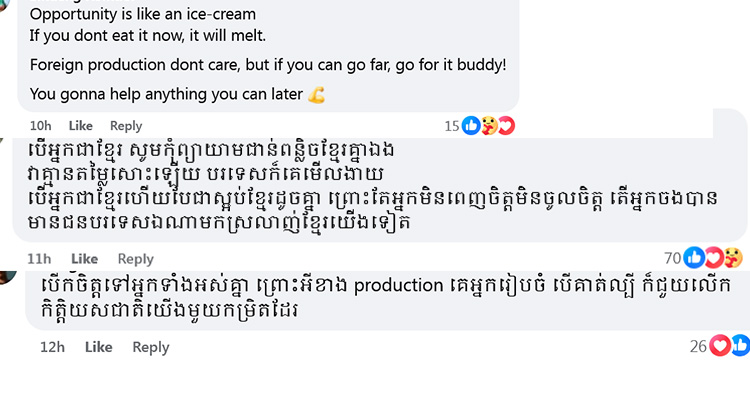Click the heart reaction next to the 26 count
This screenshot has width=750, height=393.
coord(719,346)
